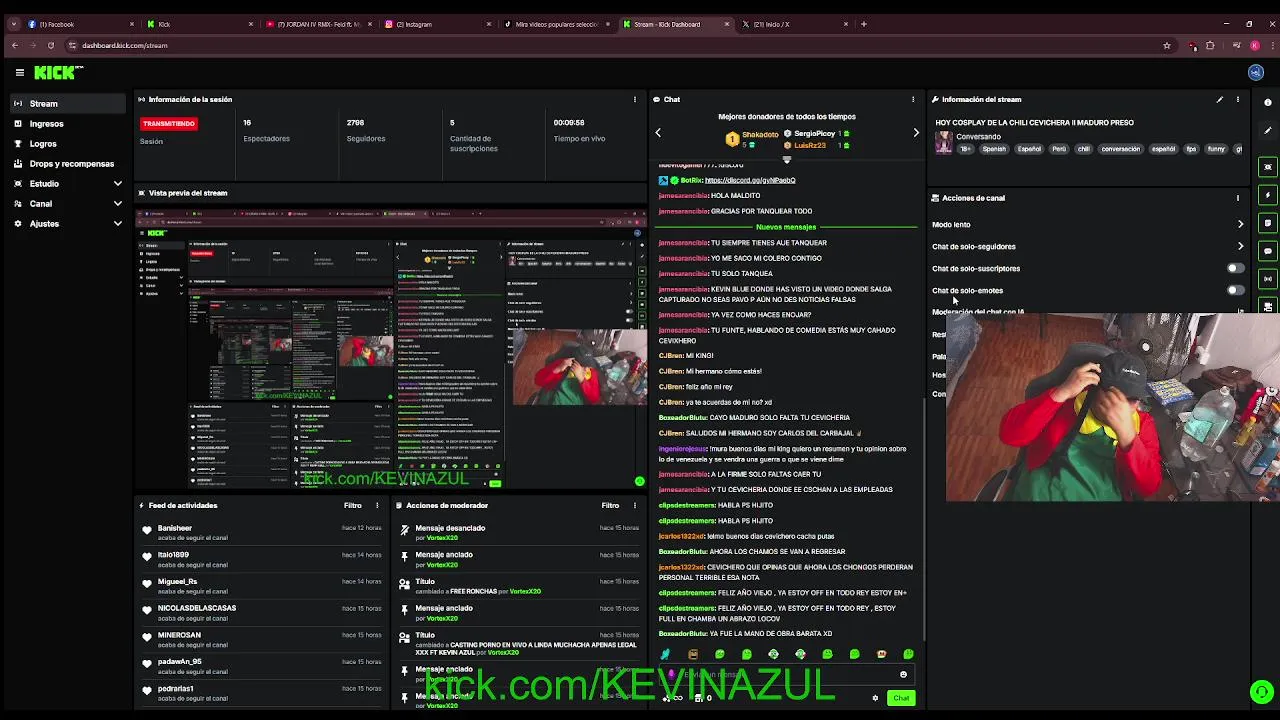The width and height of the screenshot is (1280, 720).
Task: Open the discord.gg link in chat
Action: click(x=750, y=180)
